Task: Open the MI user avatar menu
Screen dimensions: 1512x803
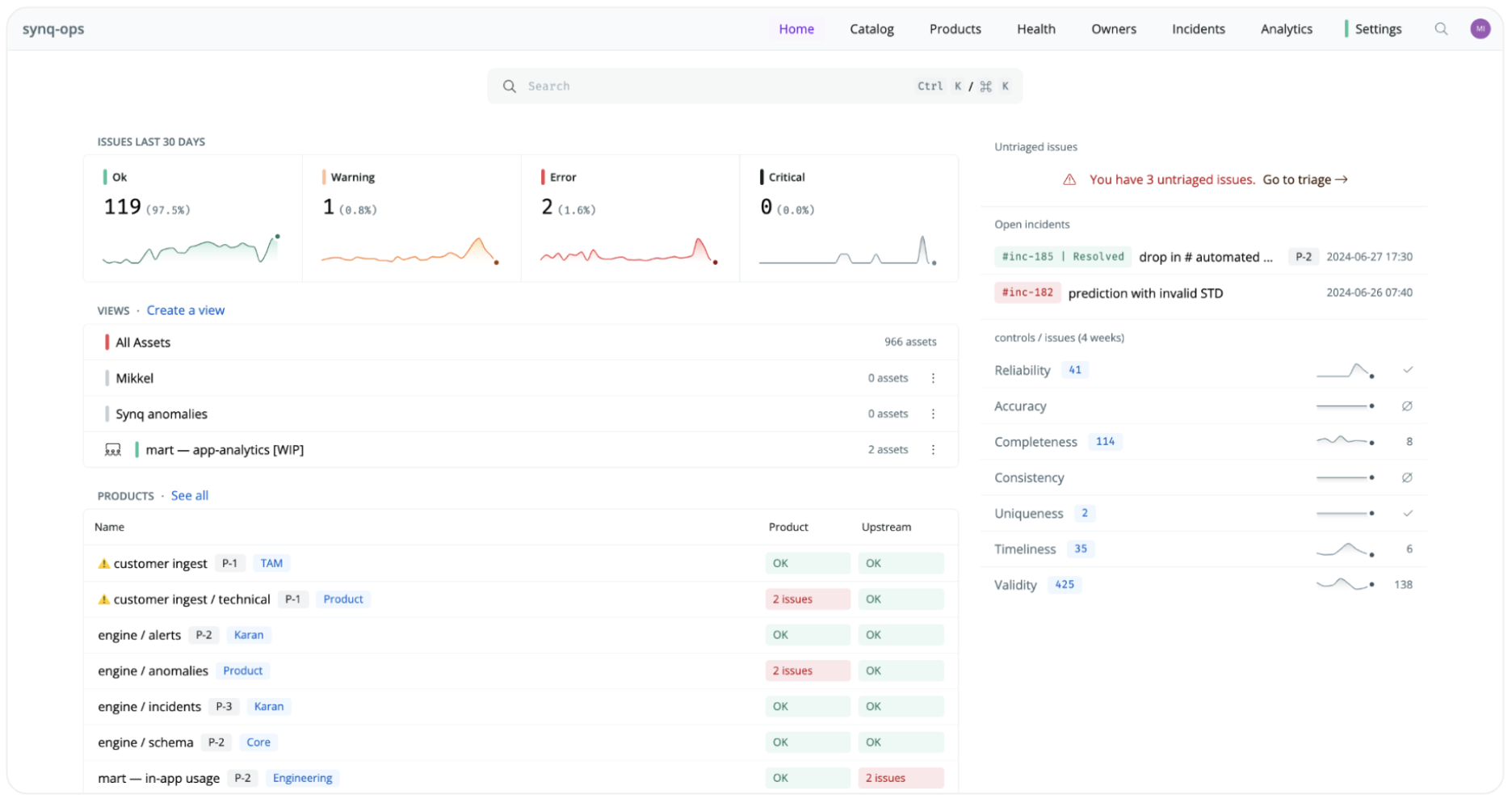Action: click(x=1480, y=28)
